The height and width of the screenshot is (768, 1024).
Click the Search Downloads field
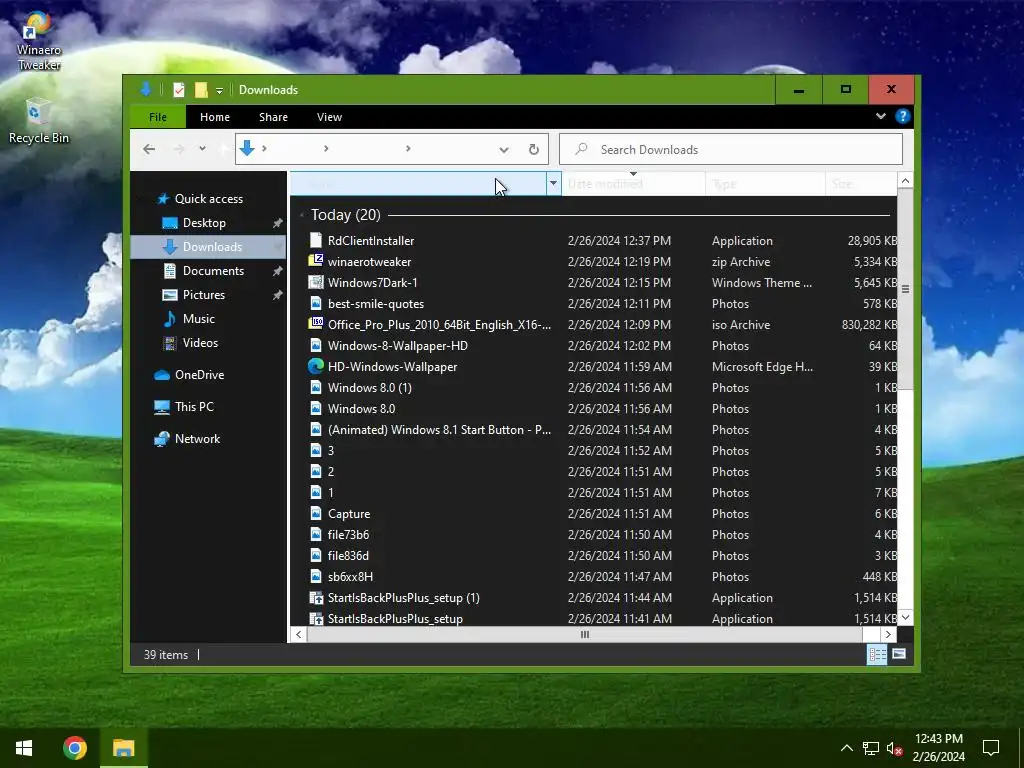click(731, 150)
